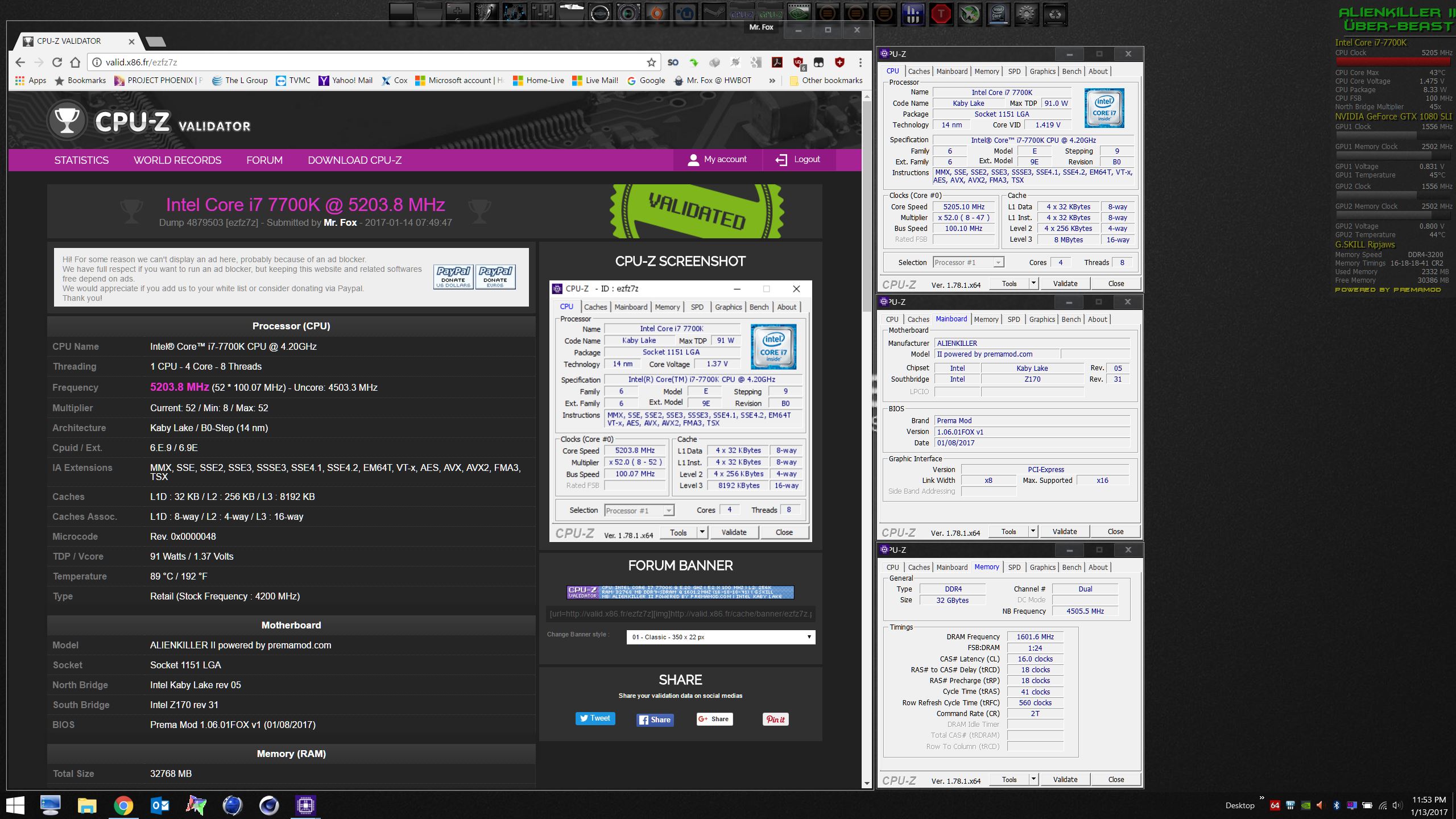Share on Pinterest with Pin it
This screenshot has height=819, width=1456.
775,719
